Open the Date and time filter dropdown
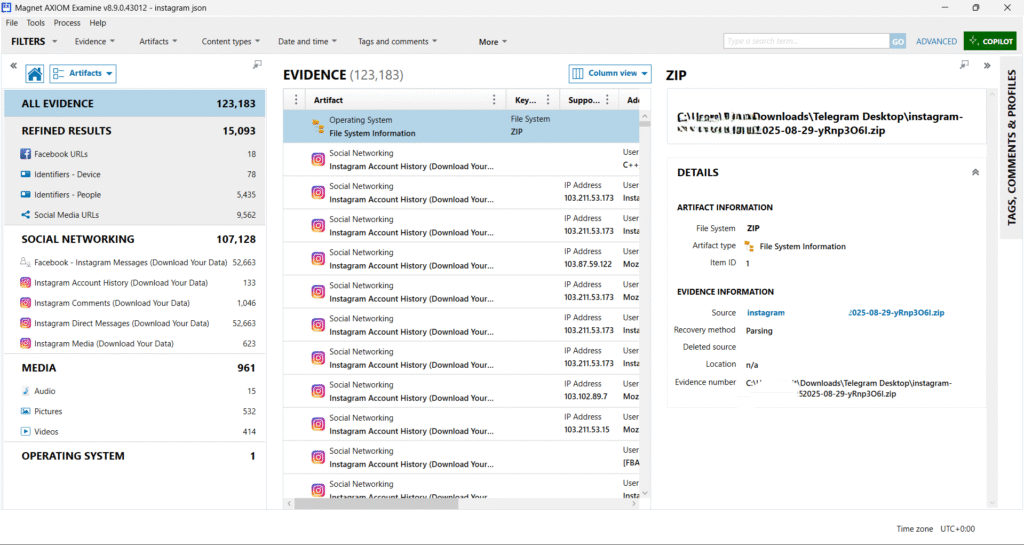Viewport: 1024px width, 545px height. point(308,41)
